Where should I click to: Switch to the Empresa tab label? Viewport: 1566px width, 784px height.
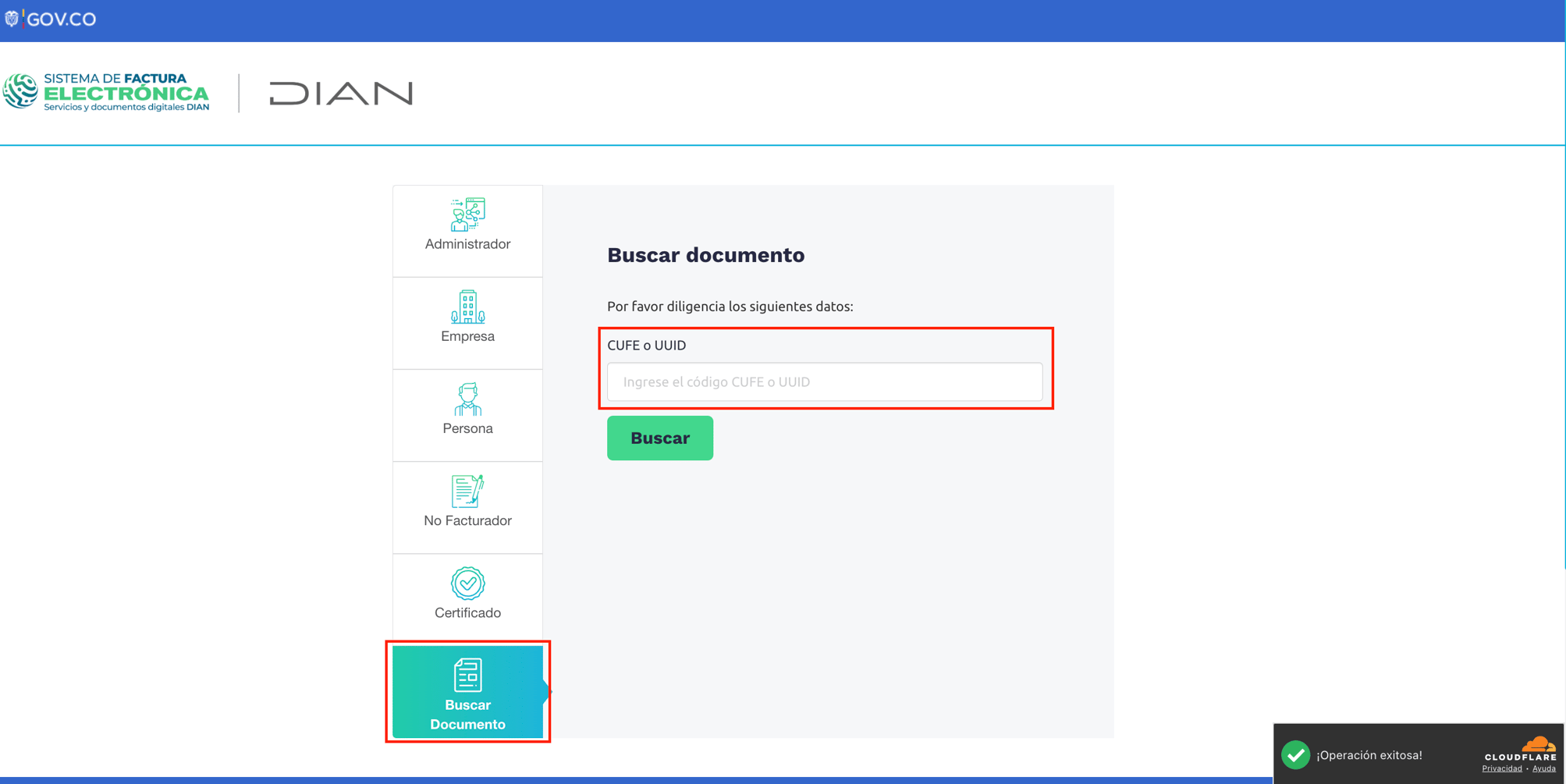click(467, 336)
